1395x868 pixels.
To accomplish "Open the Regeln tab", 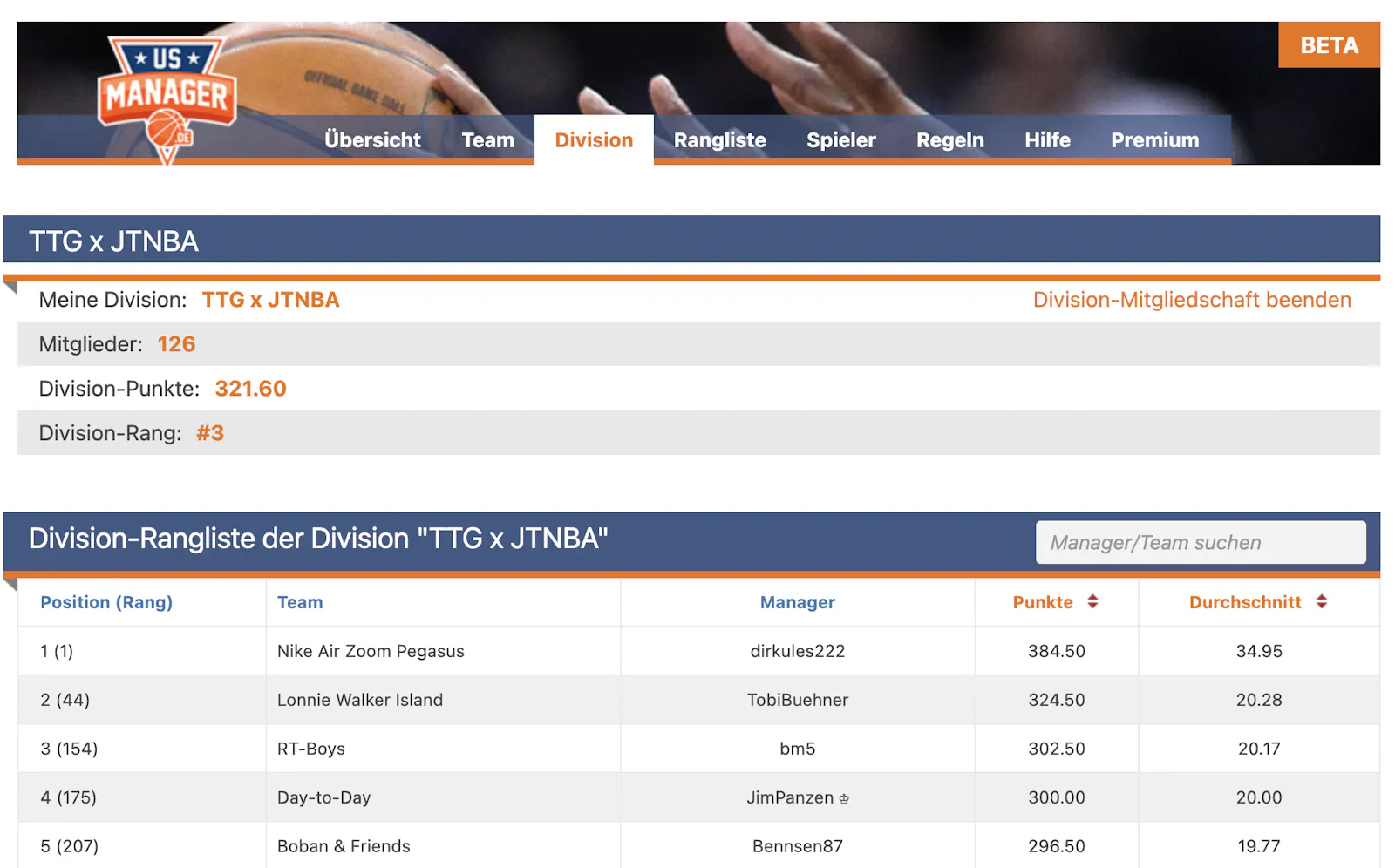I will pyautogui.click(x=949, y=140).
